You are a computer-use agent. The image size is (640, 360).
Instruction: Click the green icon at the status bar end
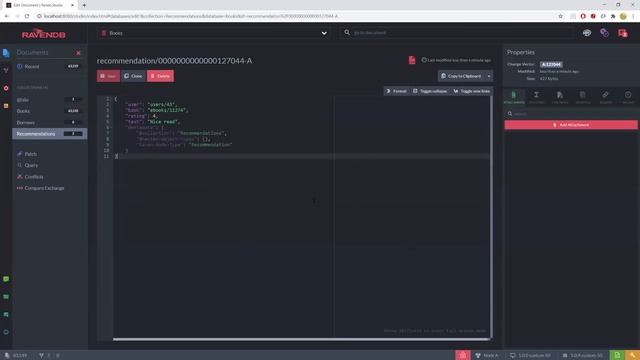click(x=617, y=355)
